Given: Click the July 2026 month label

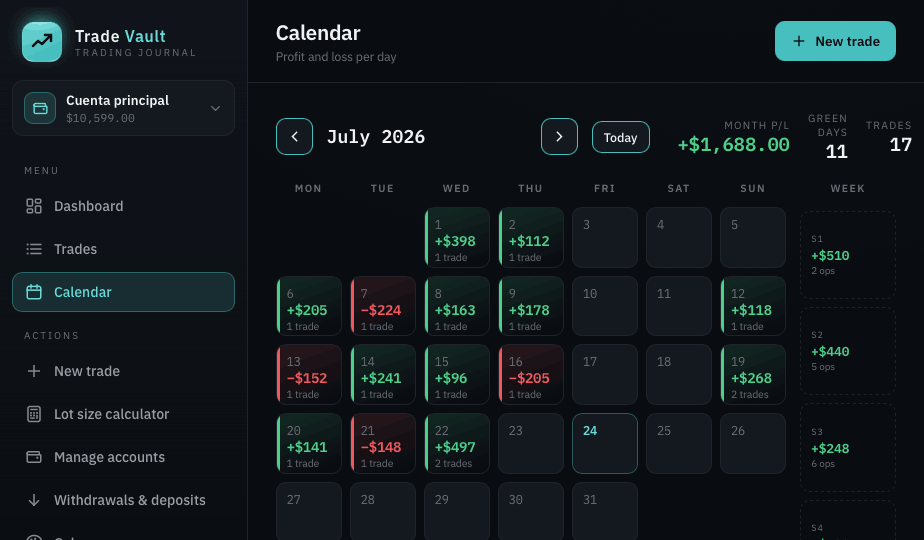Looking at the screenshot, I should coord(376,137).
